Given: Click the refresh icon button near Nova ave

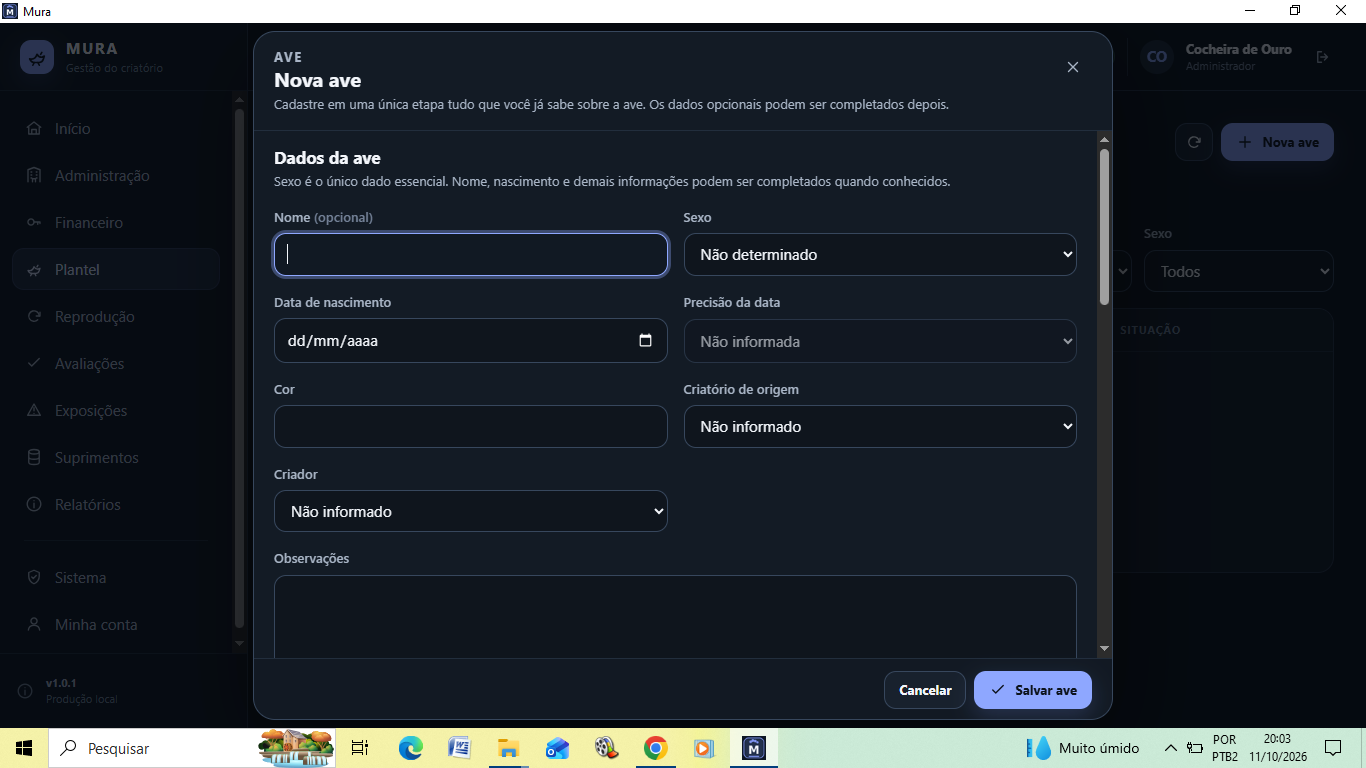Looking at the screenshot, I should pos(1194,142).
